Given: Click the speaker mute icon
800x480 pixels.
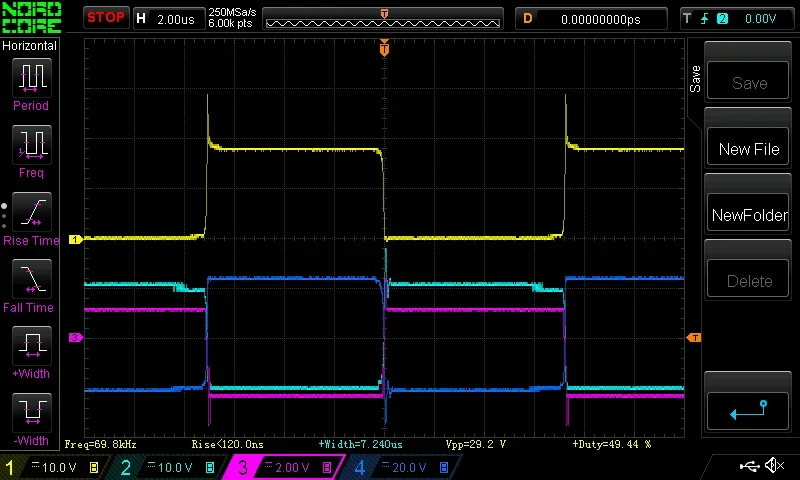Looking at the screenshot, I should point(774,466).
